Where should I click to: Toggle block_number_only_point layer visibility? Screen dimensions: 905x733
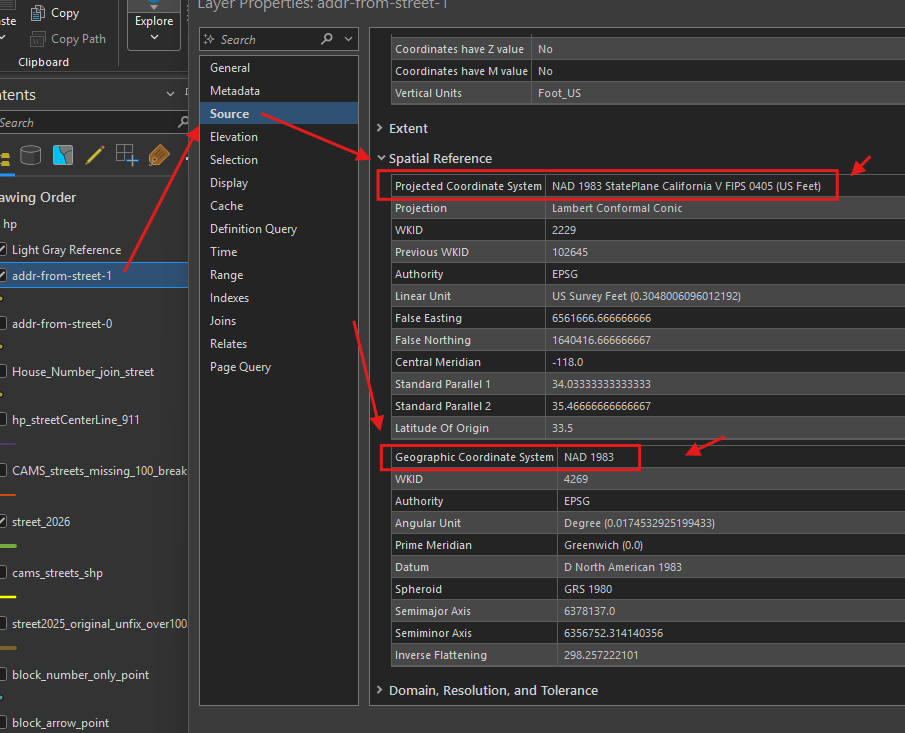click(x=2, y=674)
